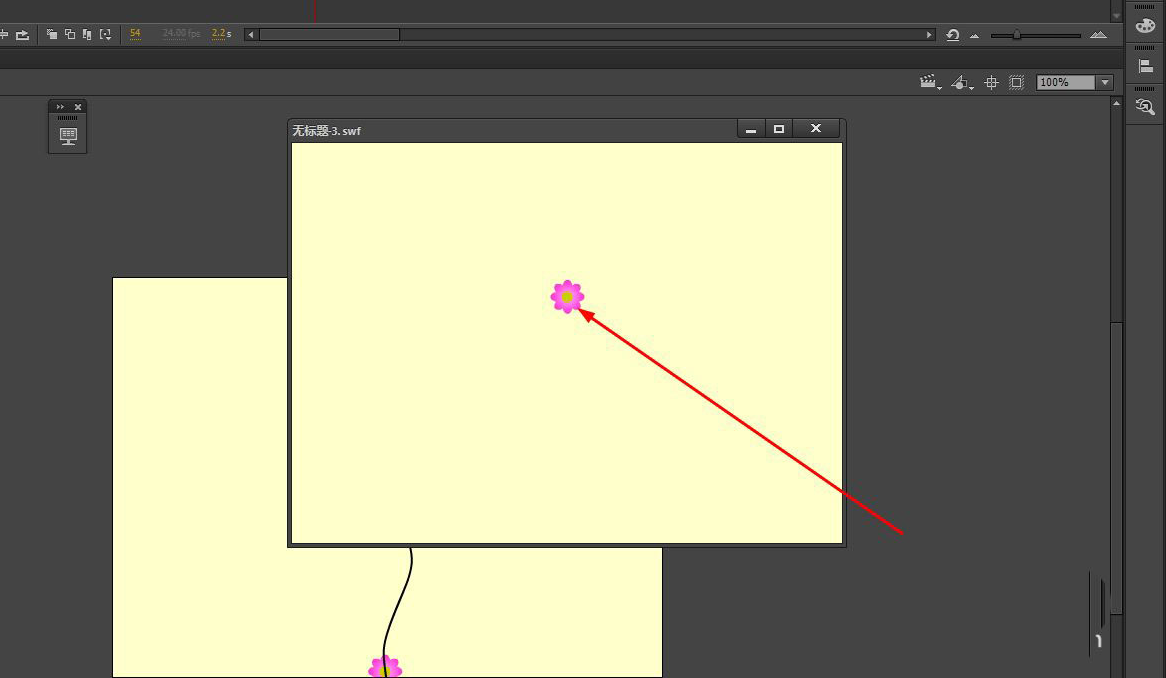Click the timeline vertical scroll down arrow
1166x678 pixels.
click(1116, 16)
